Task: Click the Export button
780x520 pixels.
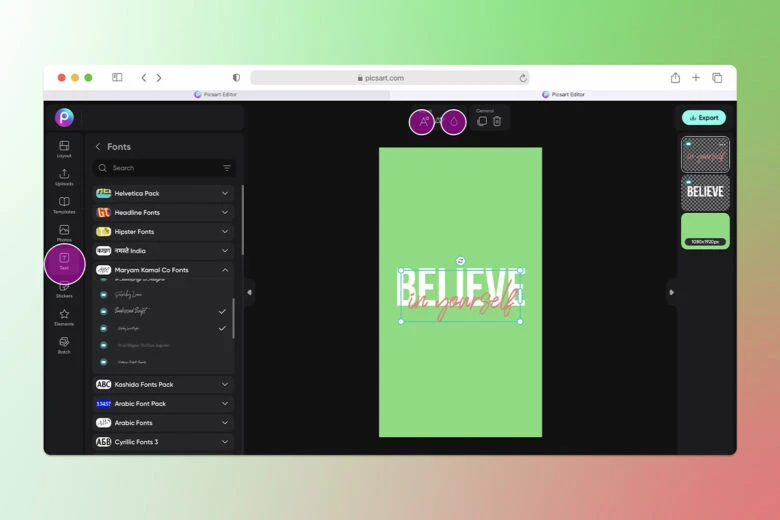Action: pyautogui.click(x=704, y=118)
